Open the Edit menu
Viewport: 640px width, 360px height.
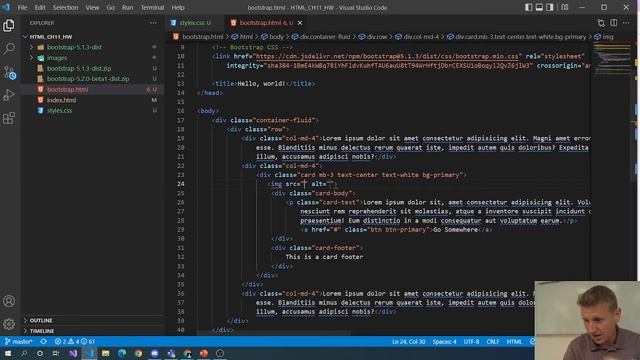coord(40,7)
